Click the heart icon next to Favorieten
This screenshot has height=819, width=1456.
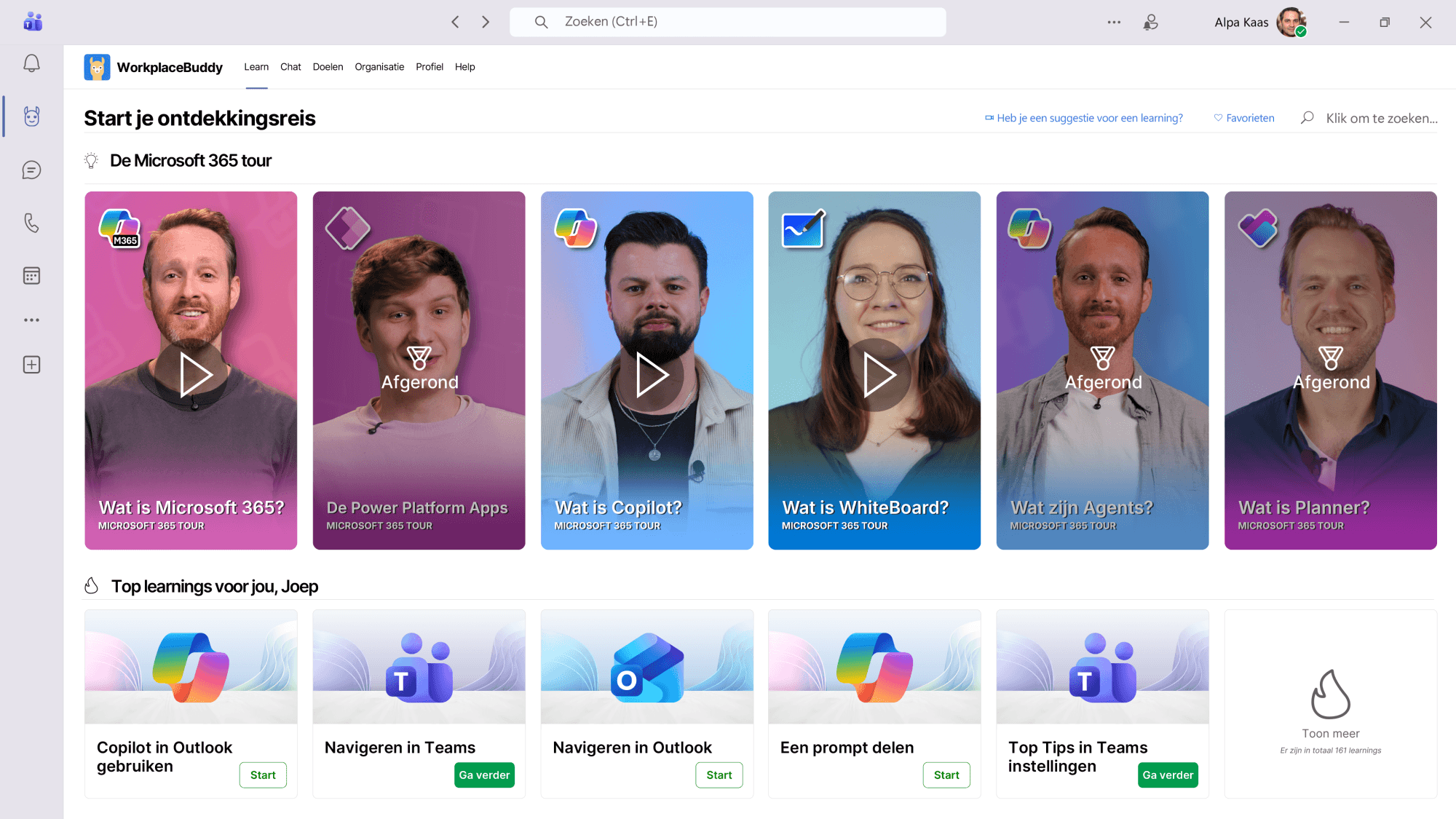(x=1218, y=118)
